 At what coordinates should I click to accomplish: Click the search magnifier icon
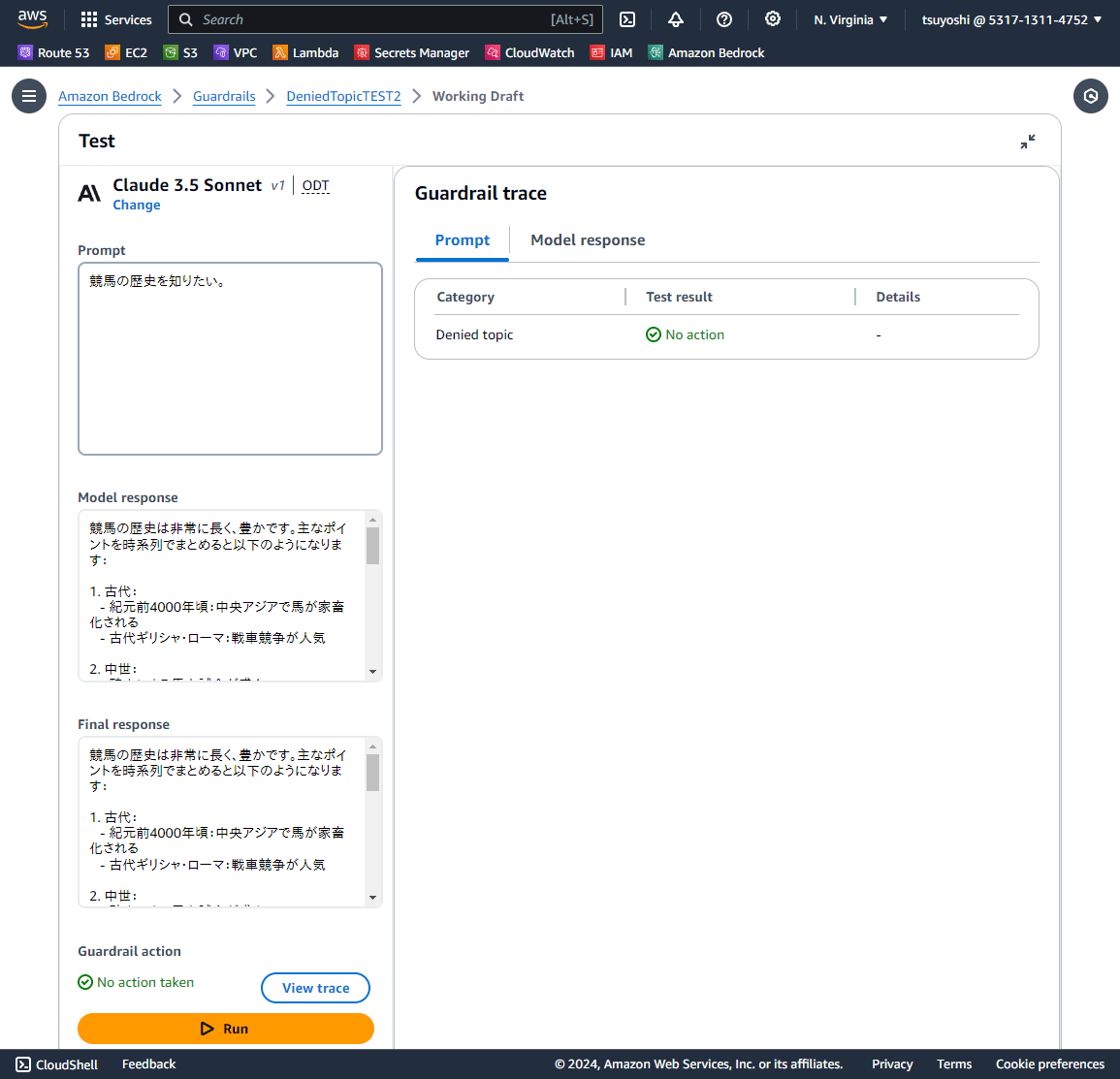(186, 20)
